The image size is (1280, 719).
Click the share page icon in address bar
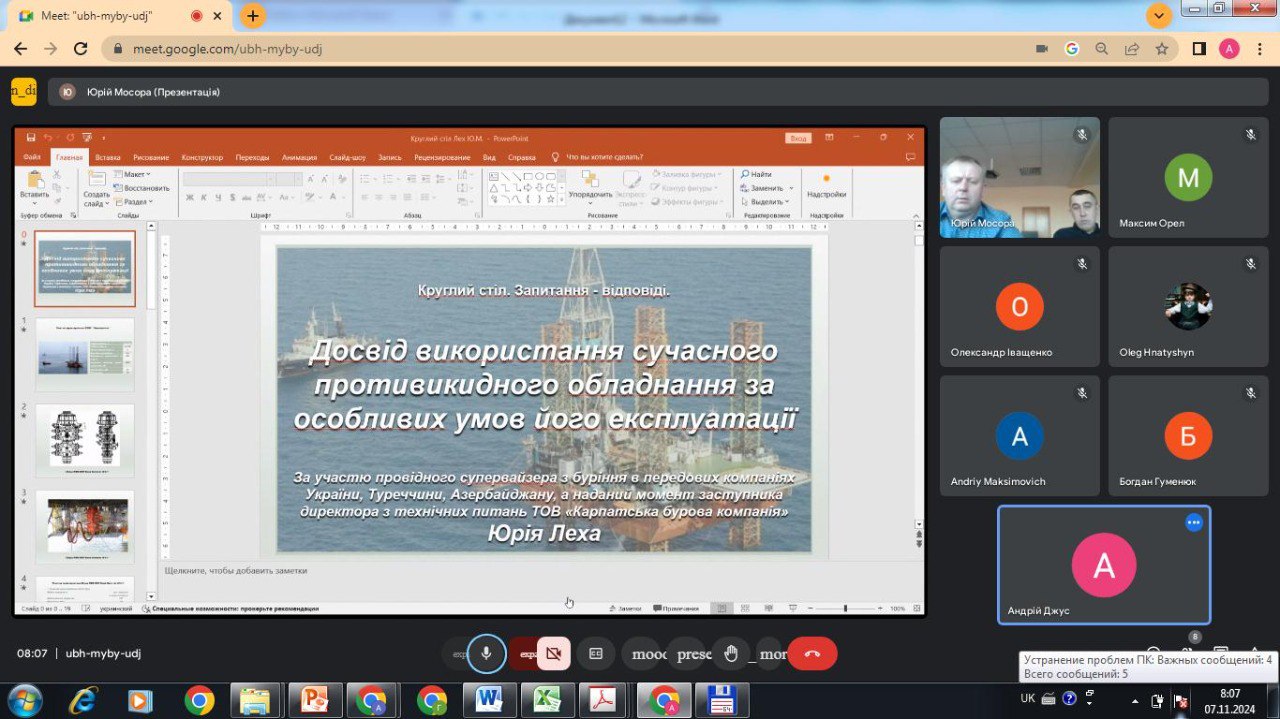tap(1131, 48)
